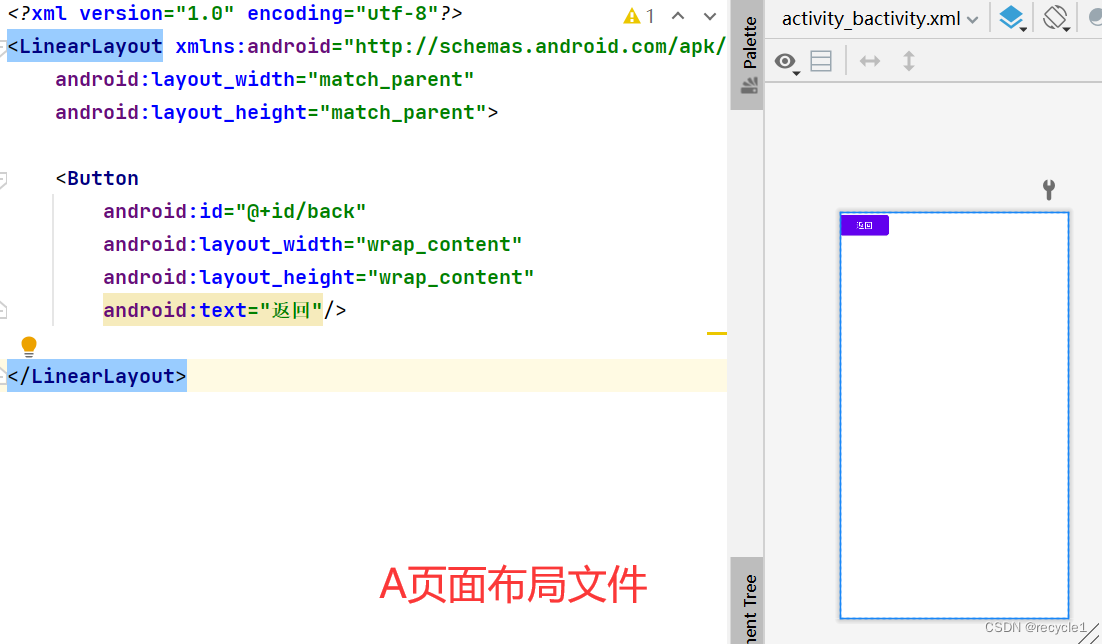This screenshot has height=644, width=1102.
Task: Click the vertical expand arrows icon
Action: coord(908,61)
